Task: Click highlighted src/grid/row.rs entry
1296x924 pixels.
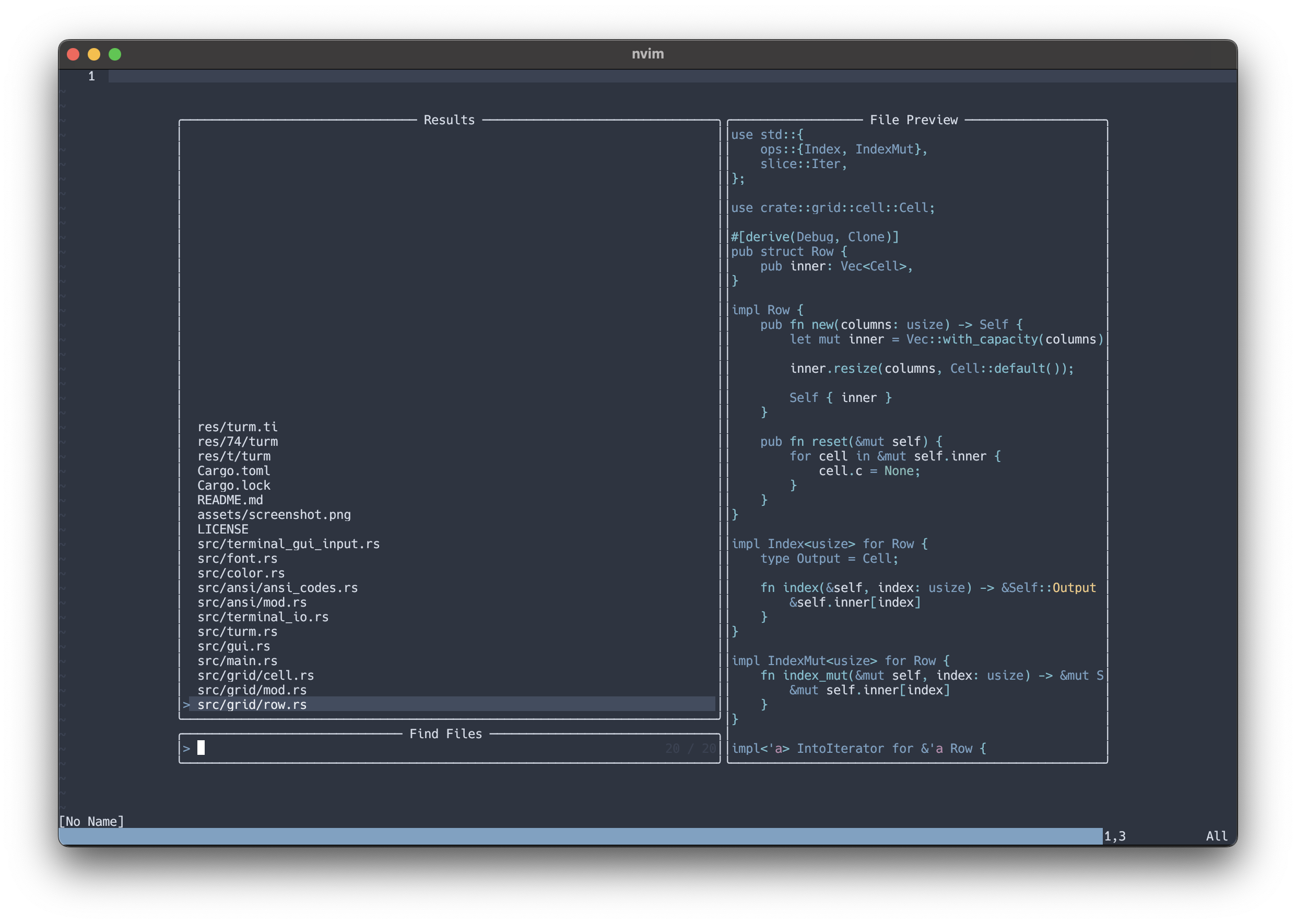Action: click(x=449, y=704)
